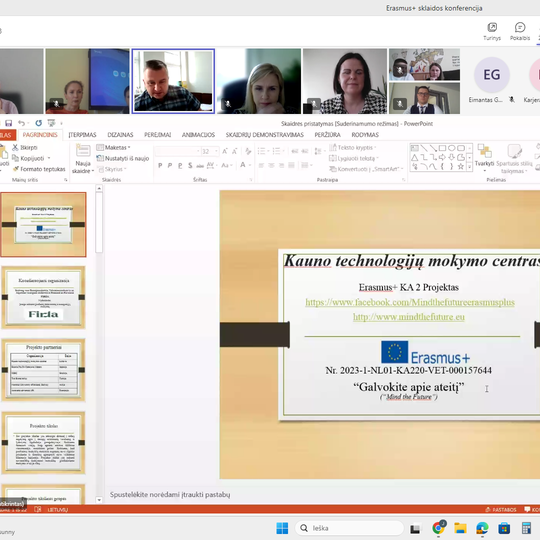
Task: Switch to the PERŽIŪRA tab
Action: pyautogui.click(x=327, y=135)
